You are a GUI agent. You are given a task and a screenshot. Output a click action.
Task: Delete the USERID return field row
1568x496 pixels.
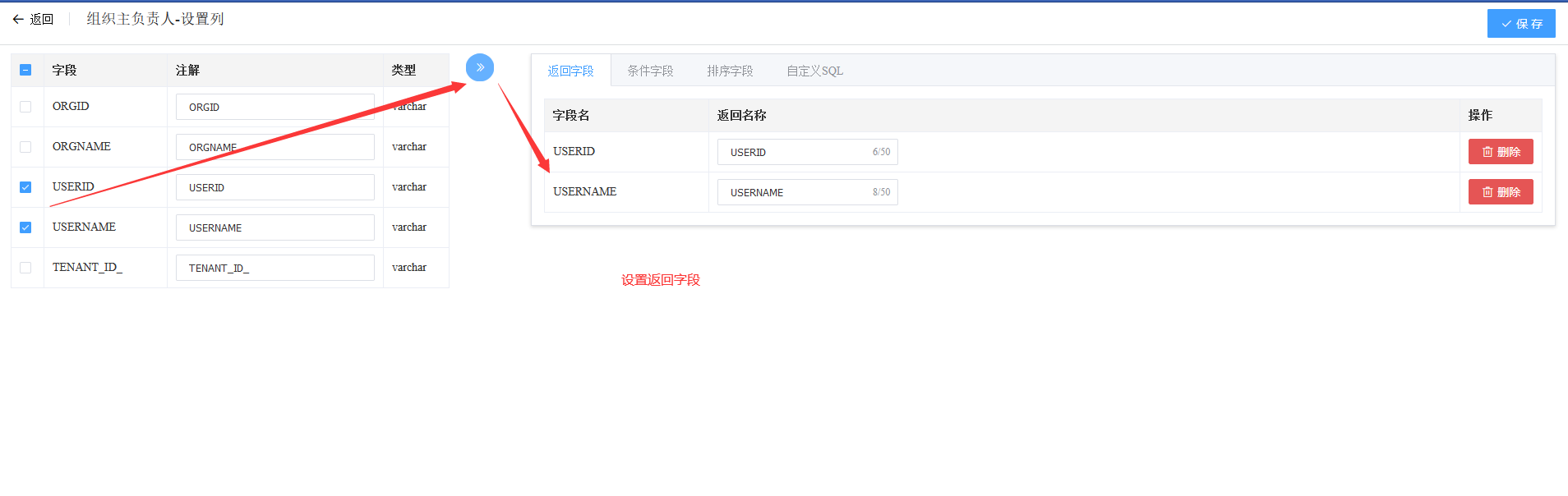pos(1500,152)
